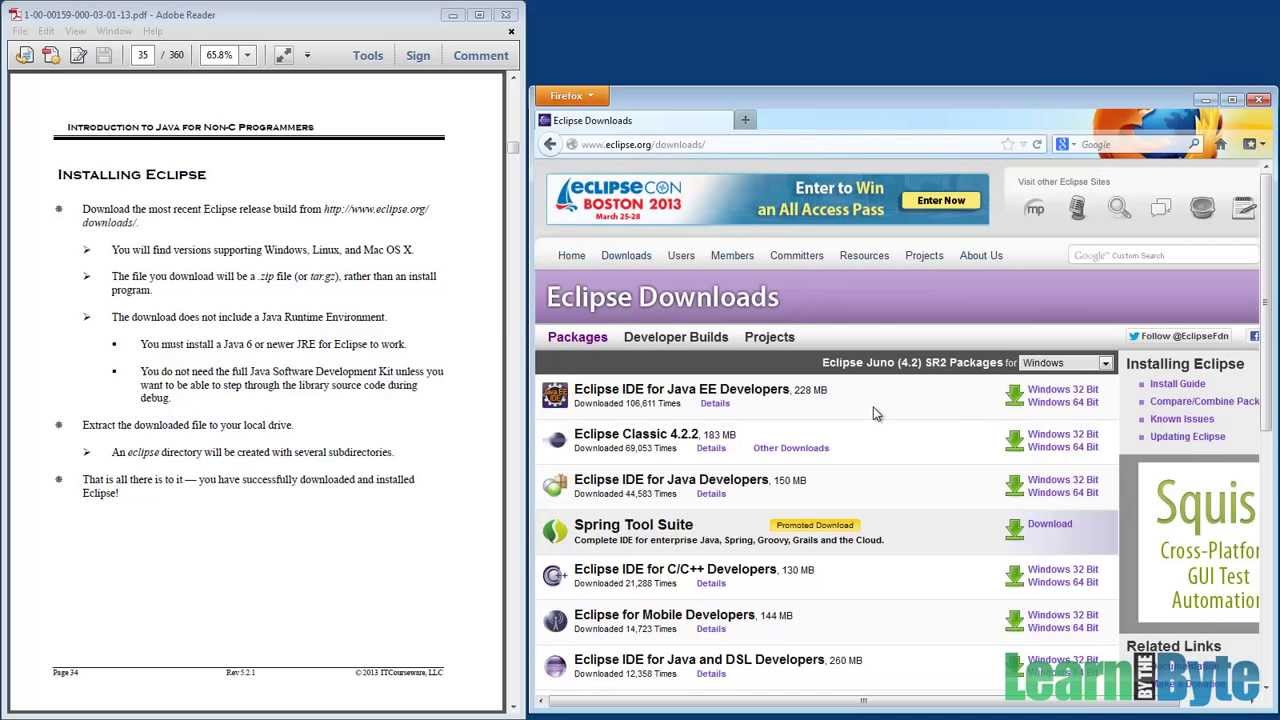Screen dimensions: 1280x720
Task: Open the File menu in Adobe Reader
Action: click(20, 31)
